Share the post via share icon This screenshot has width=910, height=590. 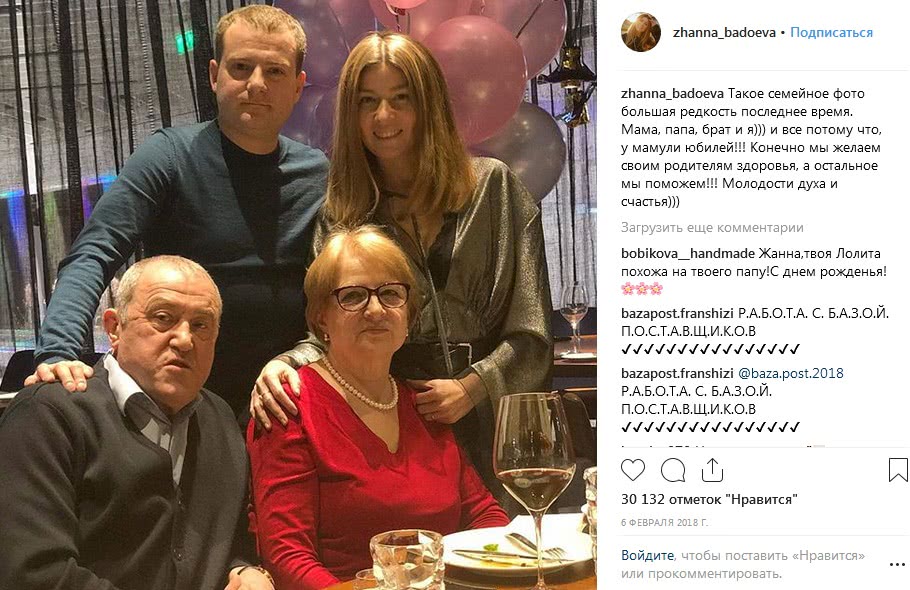coord(712,470)
